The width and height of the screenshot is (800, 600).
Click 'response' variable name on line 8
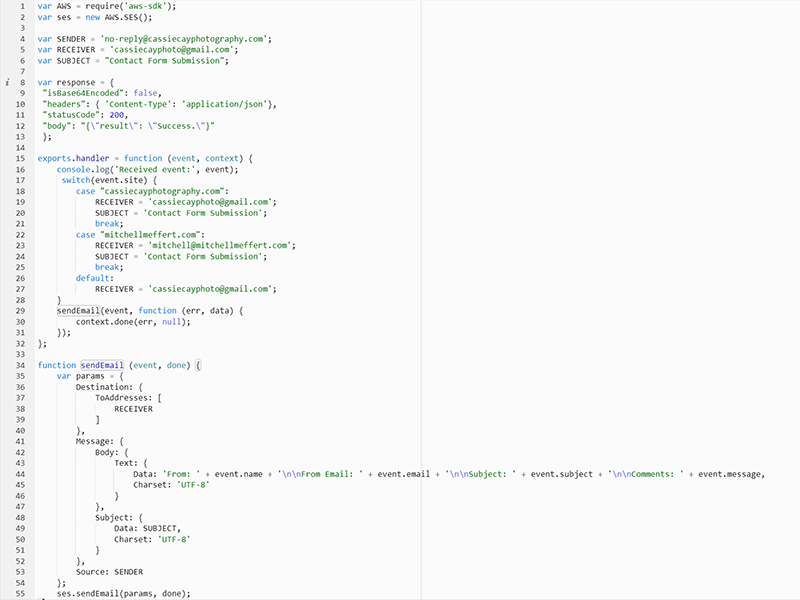[76, 82]
